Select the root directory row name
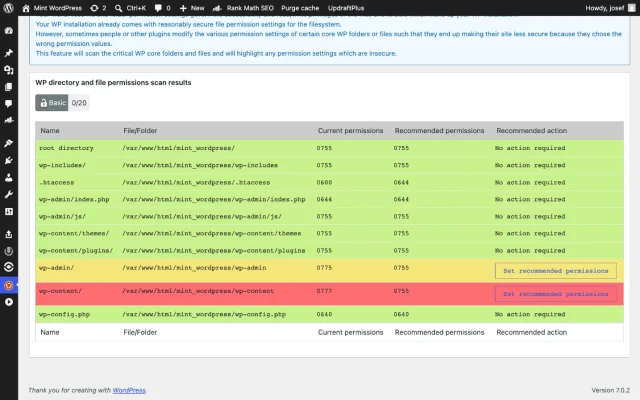The image size is (640, 400). click(x=66, y=148)
